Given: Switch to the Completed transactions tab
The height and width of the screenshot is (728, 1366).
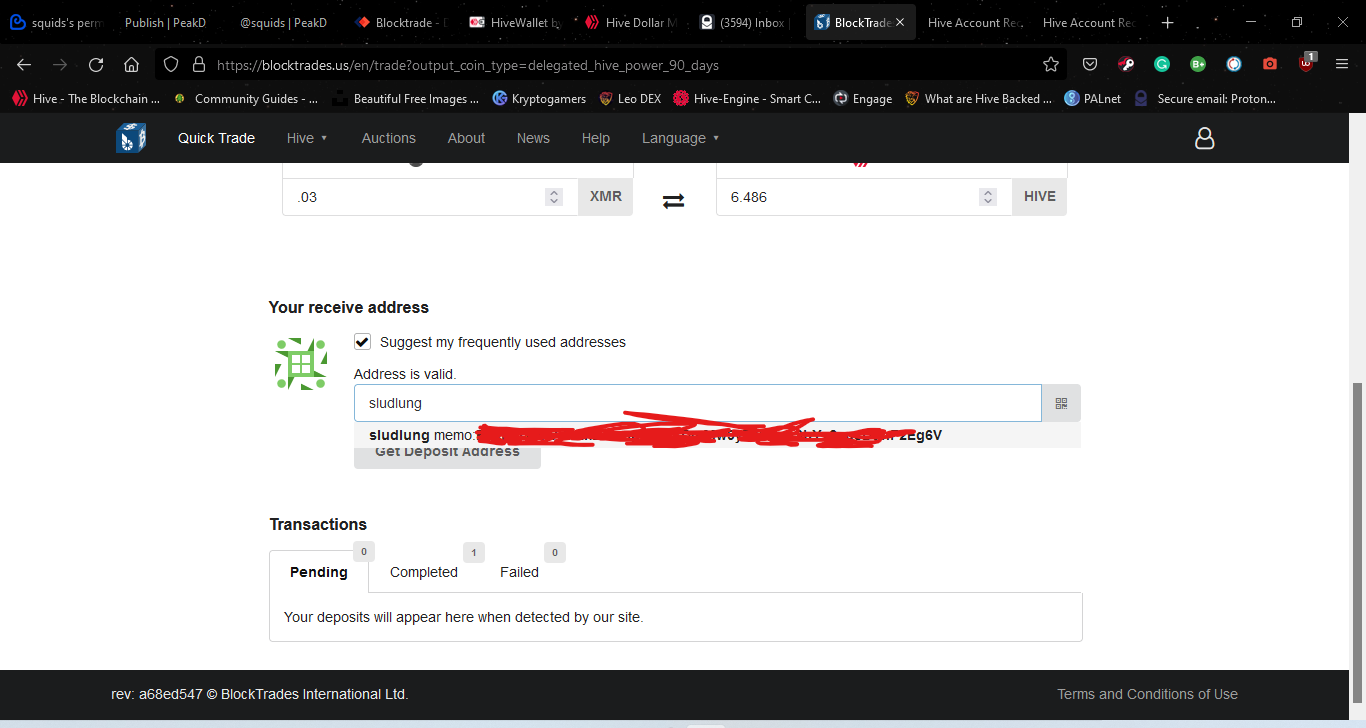Looking at the screenshot, I should click(424, 572).
